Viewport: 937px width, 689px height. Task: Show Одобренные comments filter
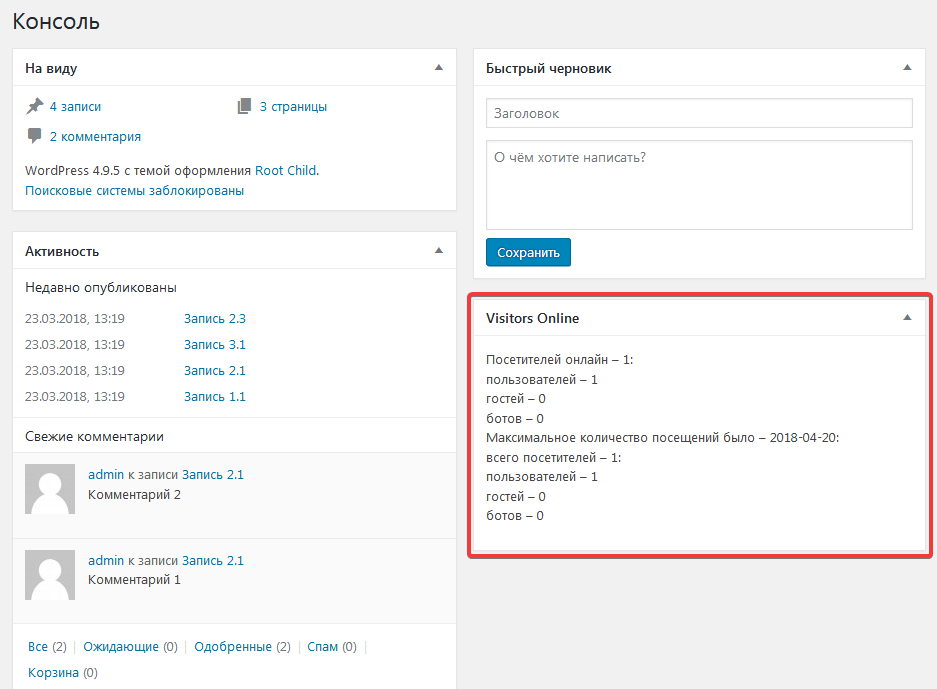point(232,647)
